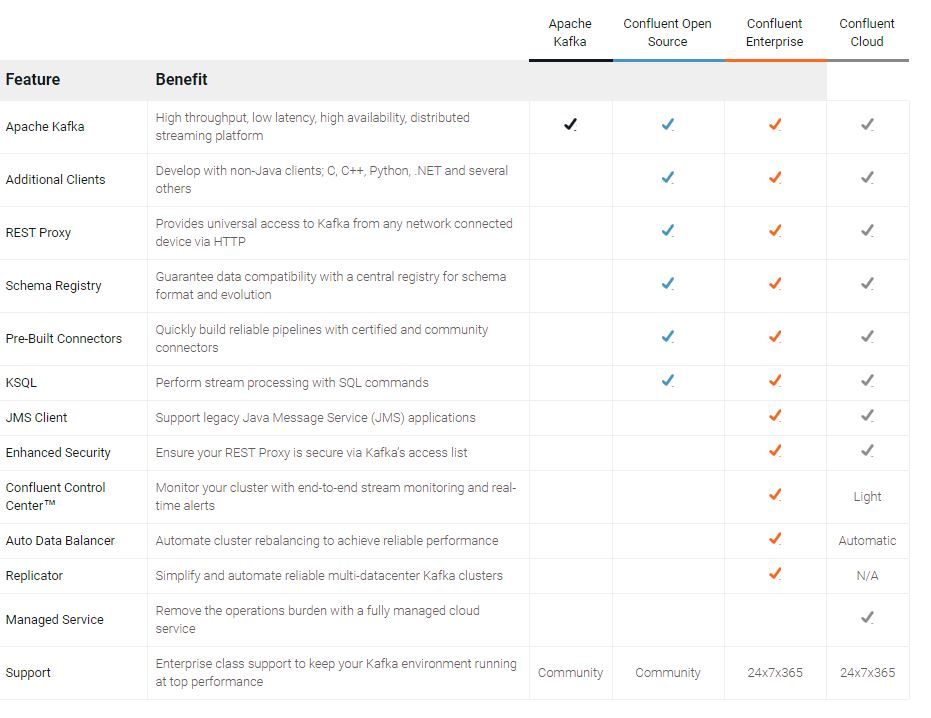Click the Schema Registry feature label
This screenshot has width=931, height=718.
pyautogui.click(x=54, y=285)
